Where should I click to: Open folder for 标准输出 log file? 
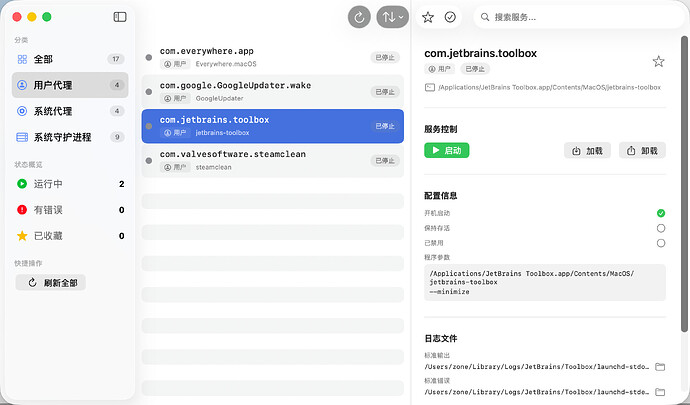660,367
